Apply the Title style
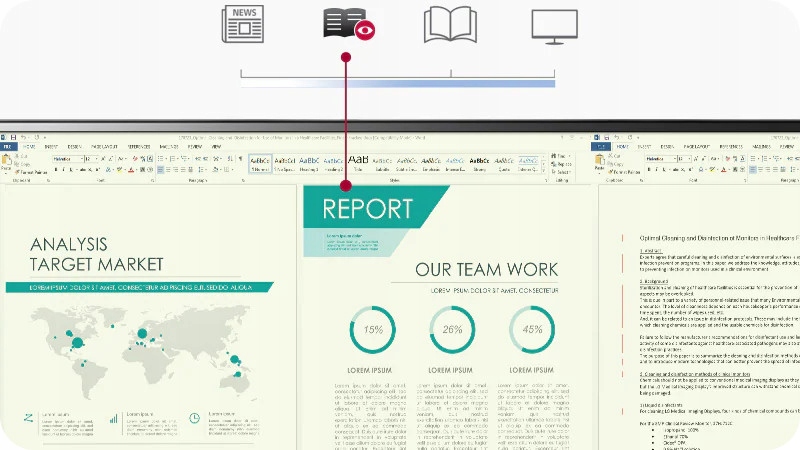The width and height of the screenshot is (800, 450). pyautogui.click(x=358, y=163)
